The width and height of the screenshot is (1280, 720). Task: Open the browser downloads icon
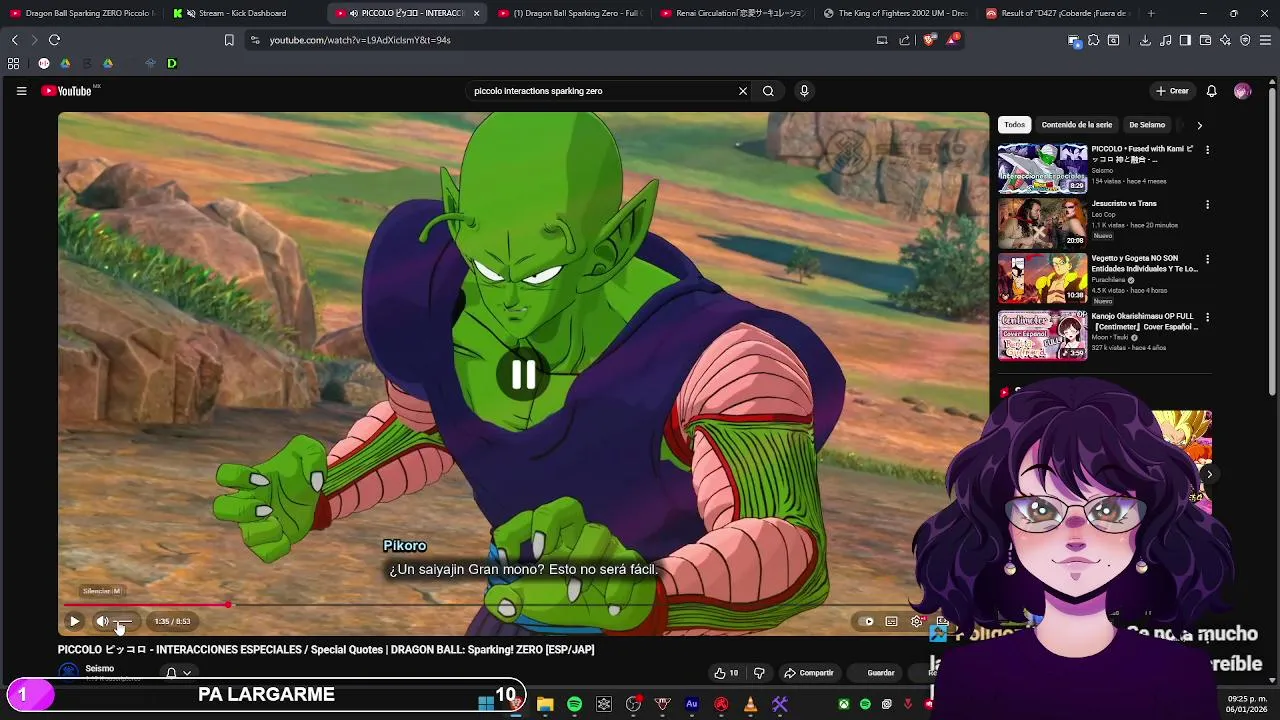click(1145, 40)
